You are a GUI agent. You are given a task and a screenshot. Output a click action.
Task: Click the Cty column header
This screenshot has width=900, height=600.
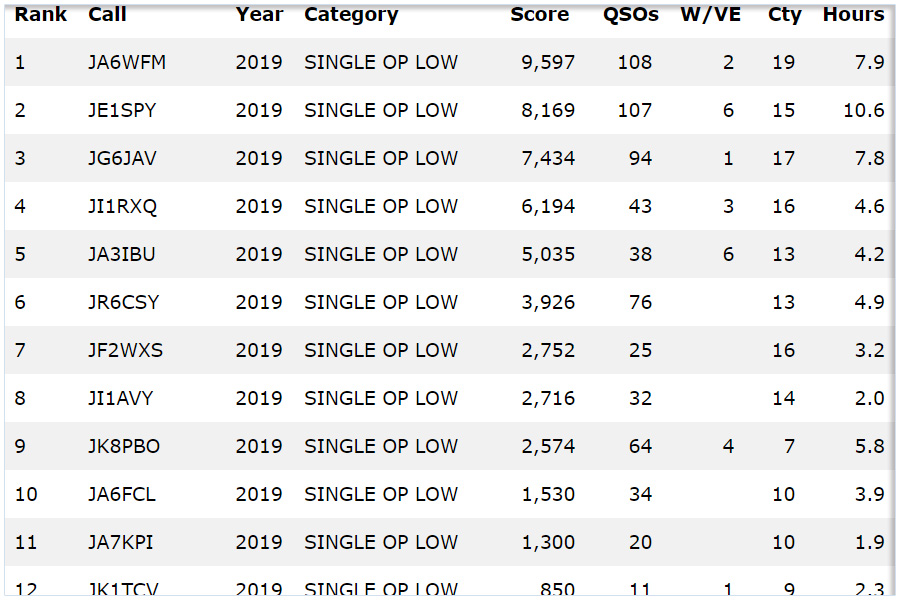pos(783,15)
